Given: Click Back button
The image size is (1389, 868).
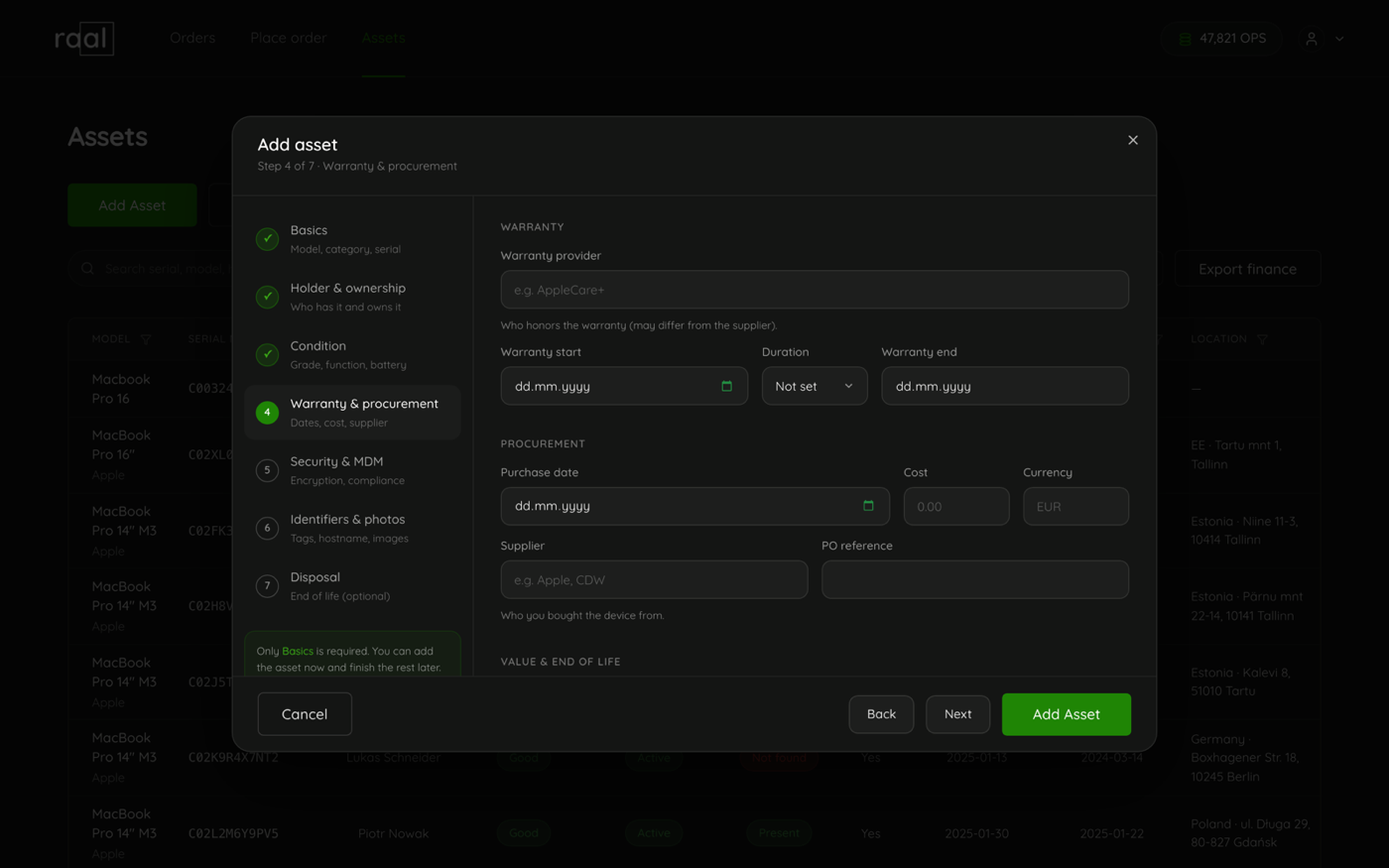Looking at the screenshot, I should click(x=881, y=714).
